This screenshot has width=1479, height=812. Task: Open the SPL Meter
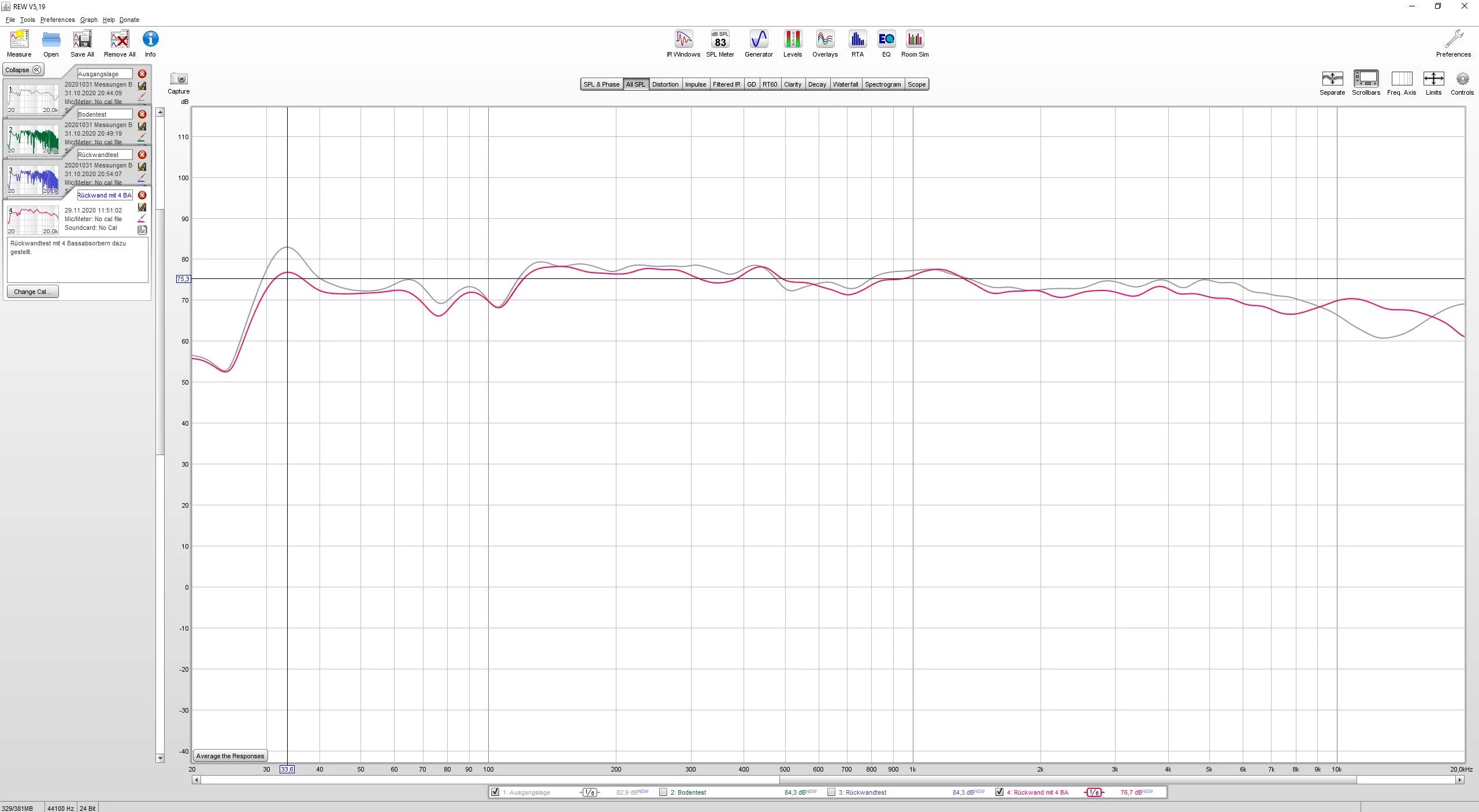[x=720, y=43]
